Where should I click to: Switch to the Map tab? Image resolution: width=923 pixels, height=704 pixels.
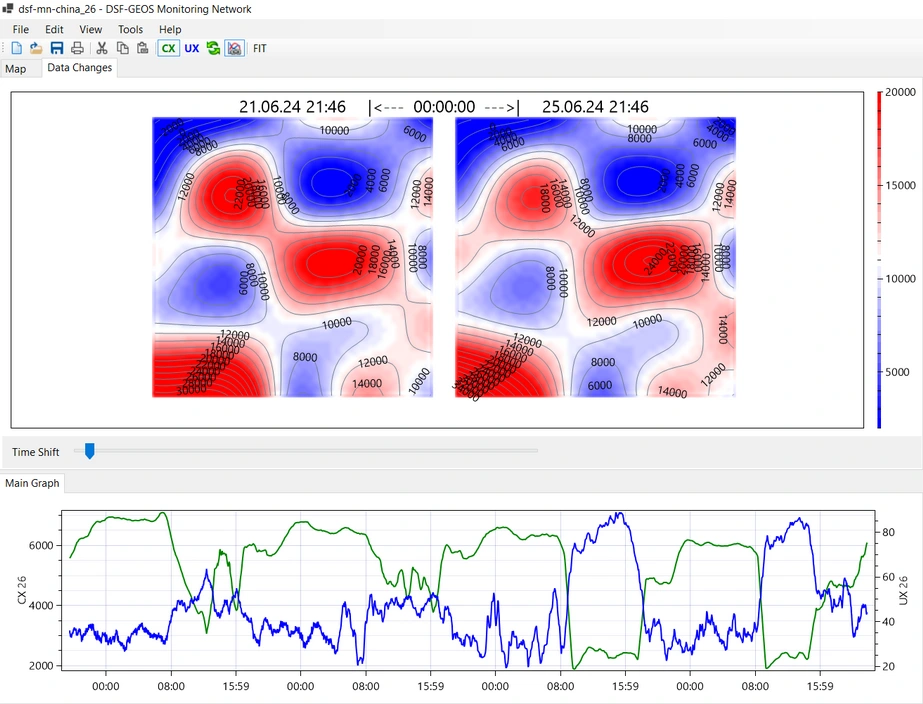point(16,69)
